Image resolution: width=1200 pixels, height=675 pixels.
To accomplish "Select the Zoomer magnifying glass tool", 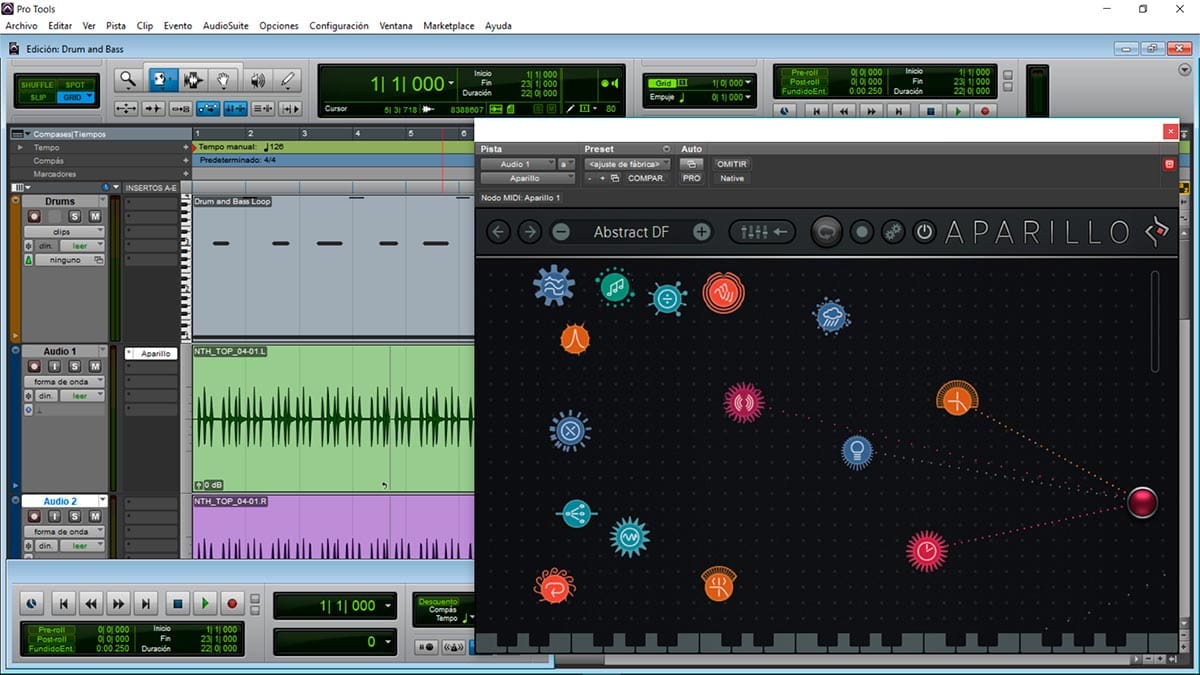I will (x=128, y=80).
